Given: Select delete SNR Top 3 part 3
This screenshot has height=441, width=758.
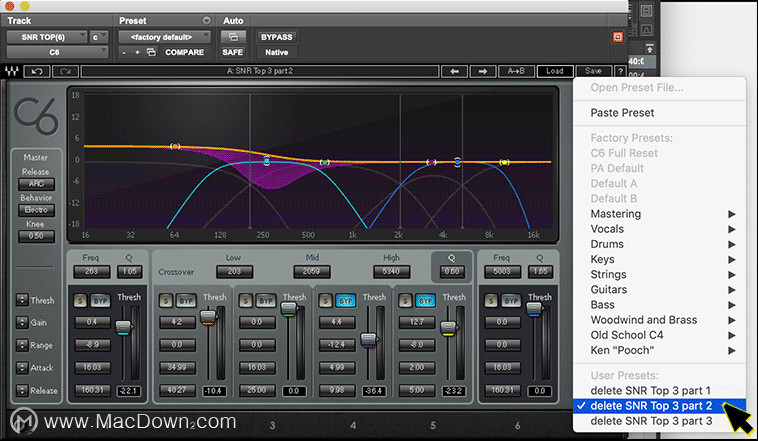Looking at the screenshot, I should point(659,421).
